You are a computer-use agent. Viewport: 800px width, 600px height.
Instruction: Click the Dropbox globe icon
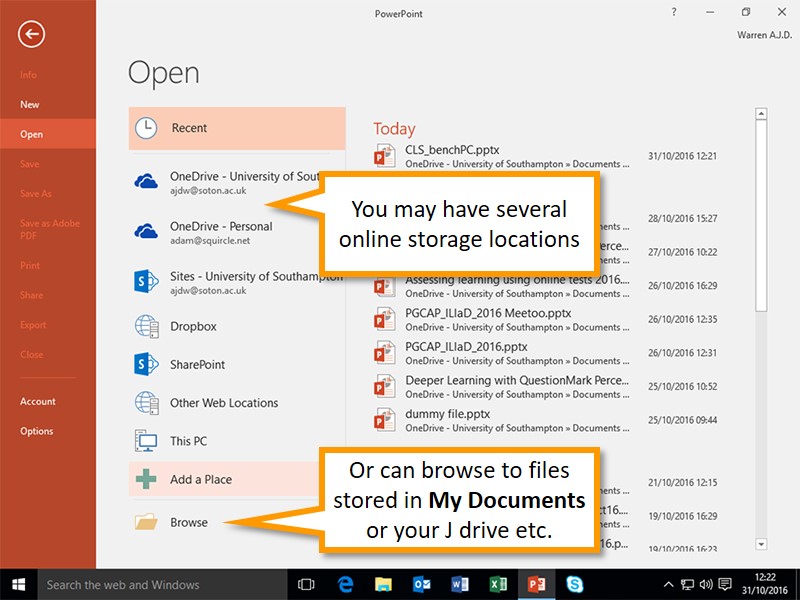(x=147, y=327)
